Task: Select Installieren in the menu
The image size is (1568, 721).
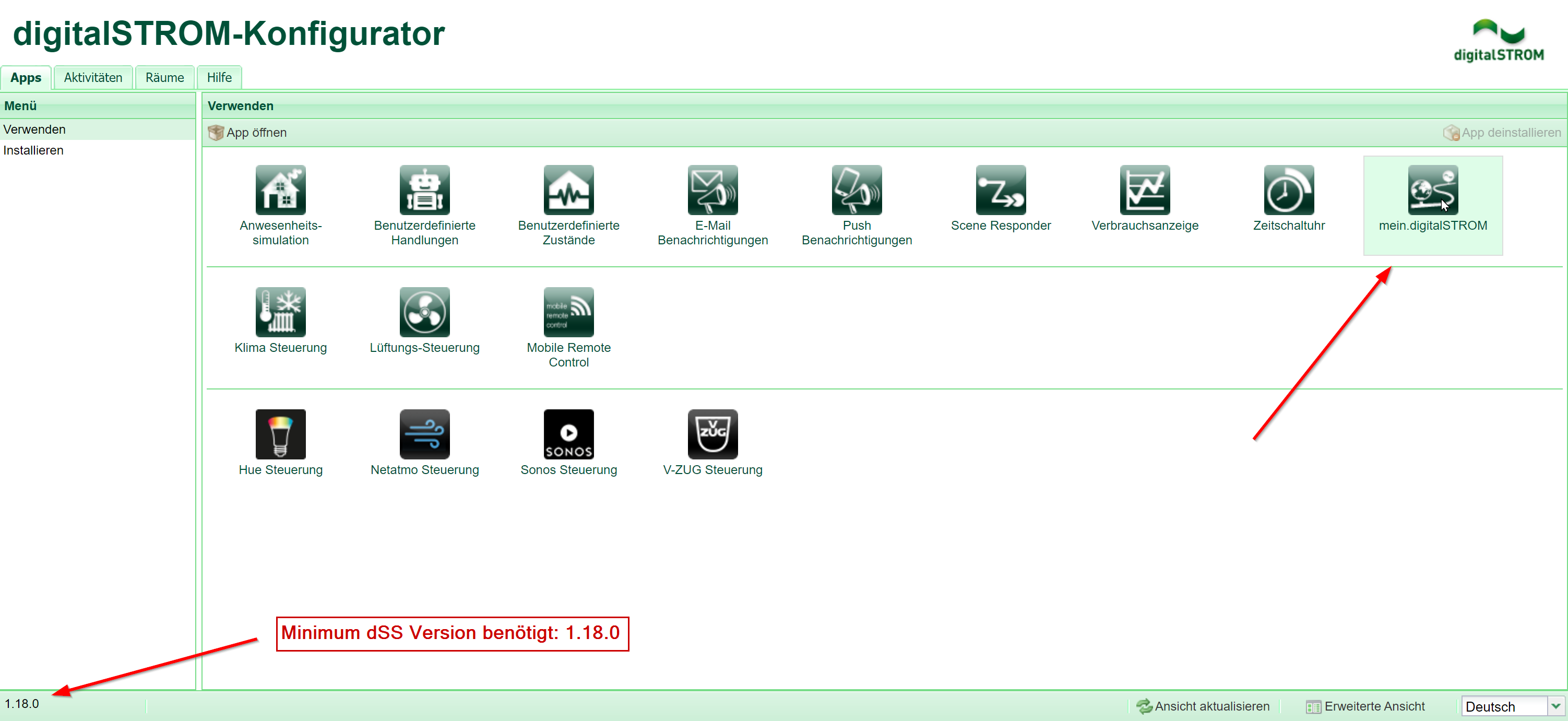Action: (98, 150)
